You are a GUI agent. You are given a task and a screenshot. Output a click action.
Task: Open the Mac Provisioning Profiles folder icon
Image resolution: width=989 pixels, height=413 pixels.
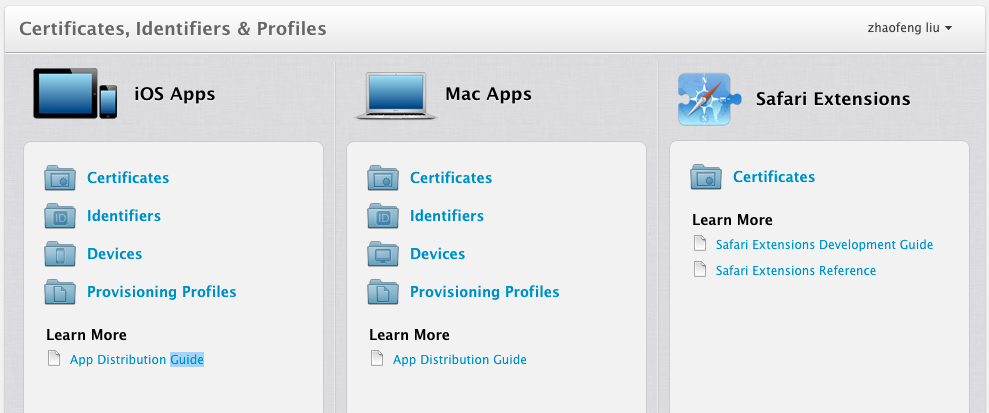click(383, 292)
